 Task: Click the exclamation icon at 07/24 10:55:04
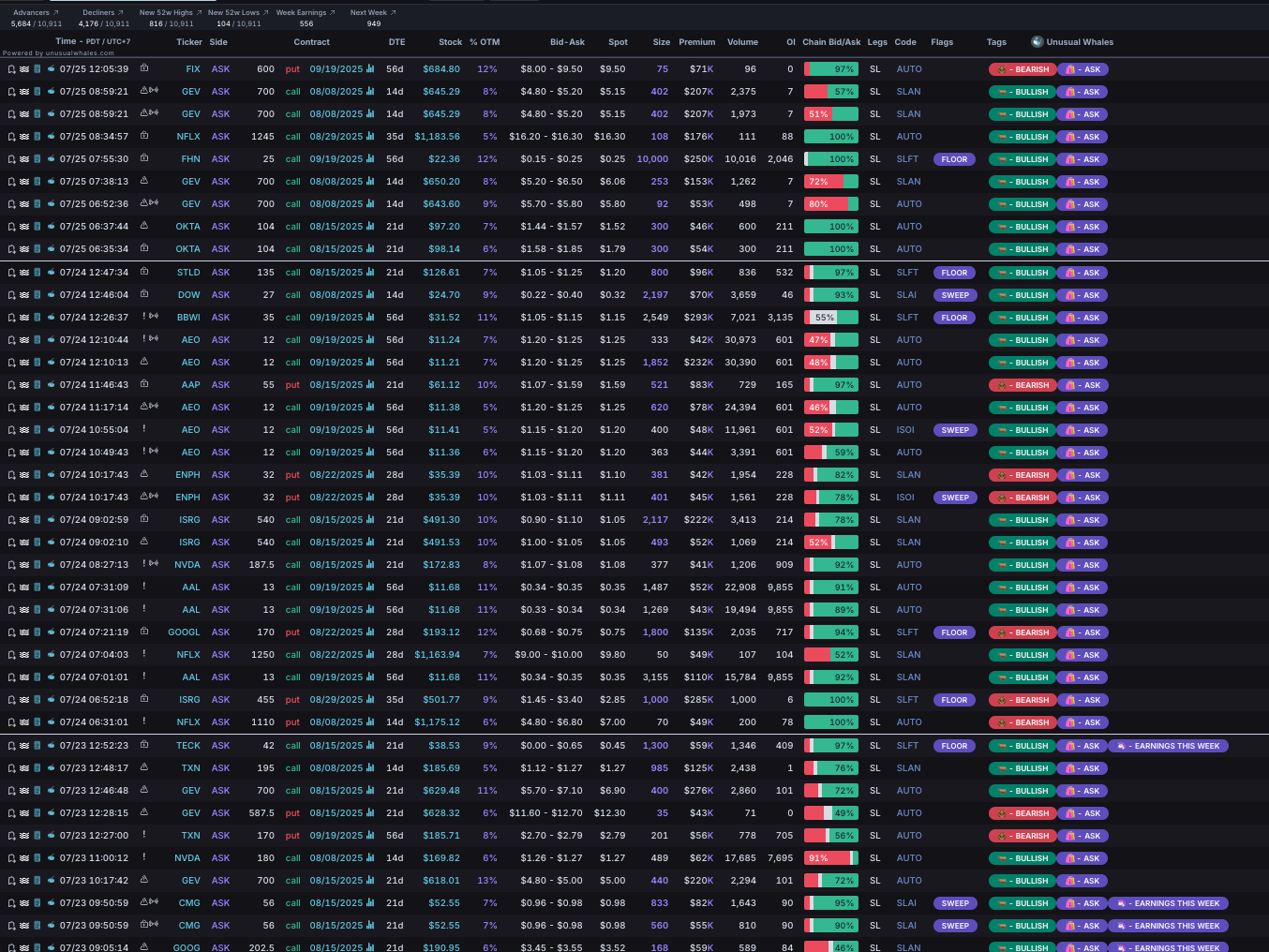coord(144,429)
